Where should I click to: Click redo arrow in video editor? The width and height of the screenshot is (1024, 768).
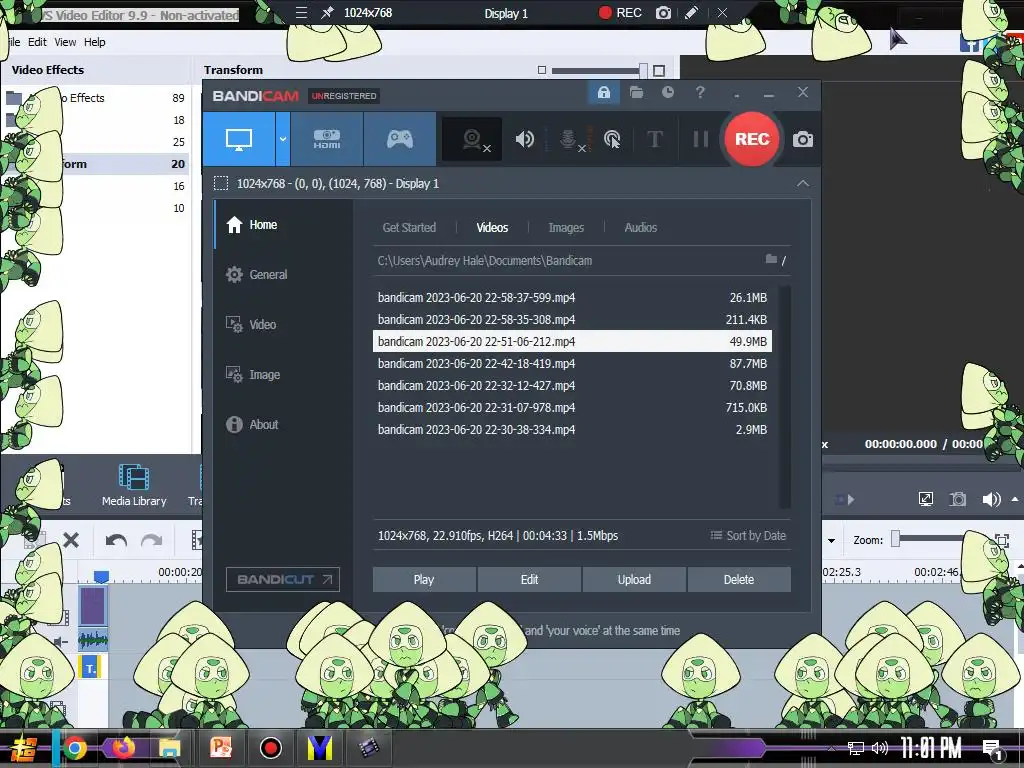click(x=152, y=540)
